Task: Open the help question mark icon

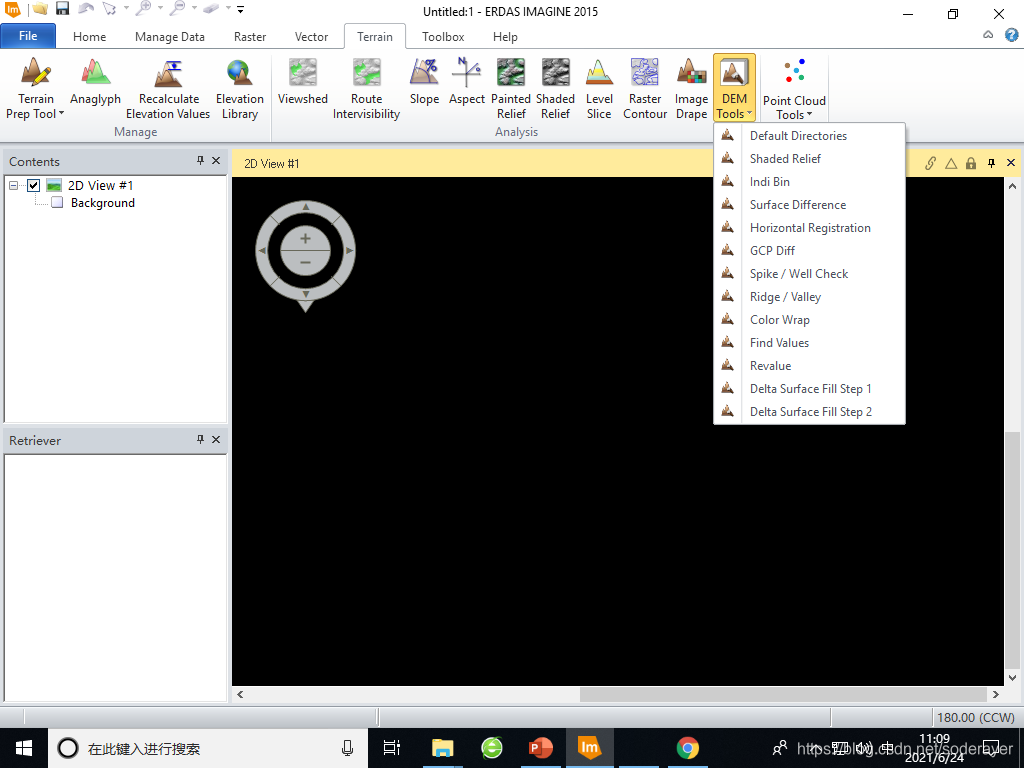Action: 1012,35
